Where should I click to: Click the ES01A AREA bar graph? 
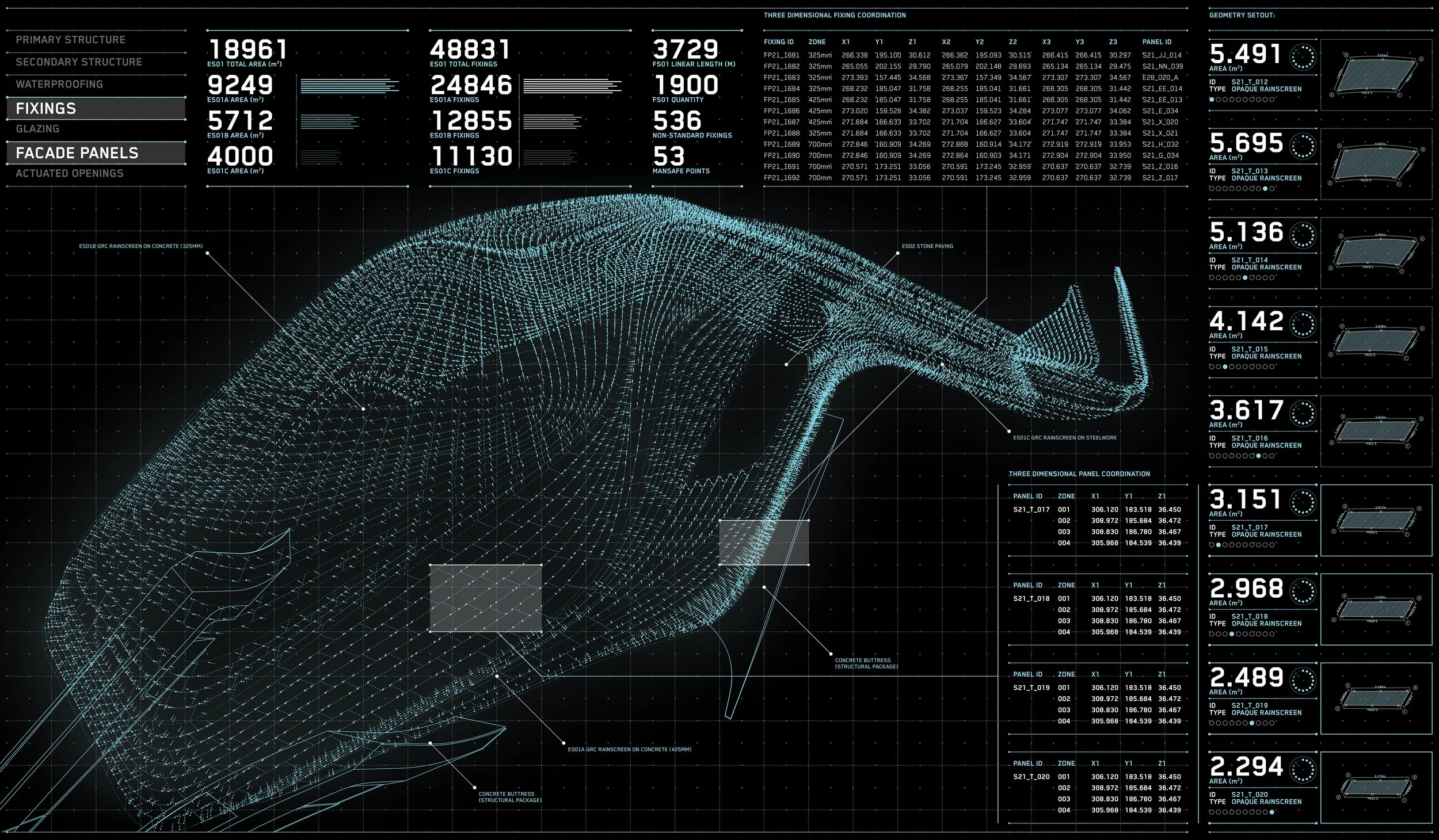[349, 85]
